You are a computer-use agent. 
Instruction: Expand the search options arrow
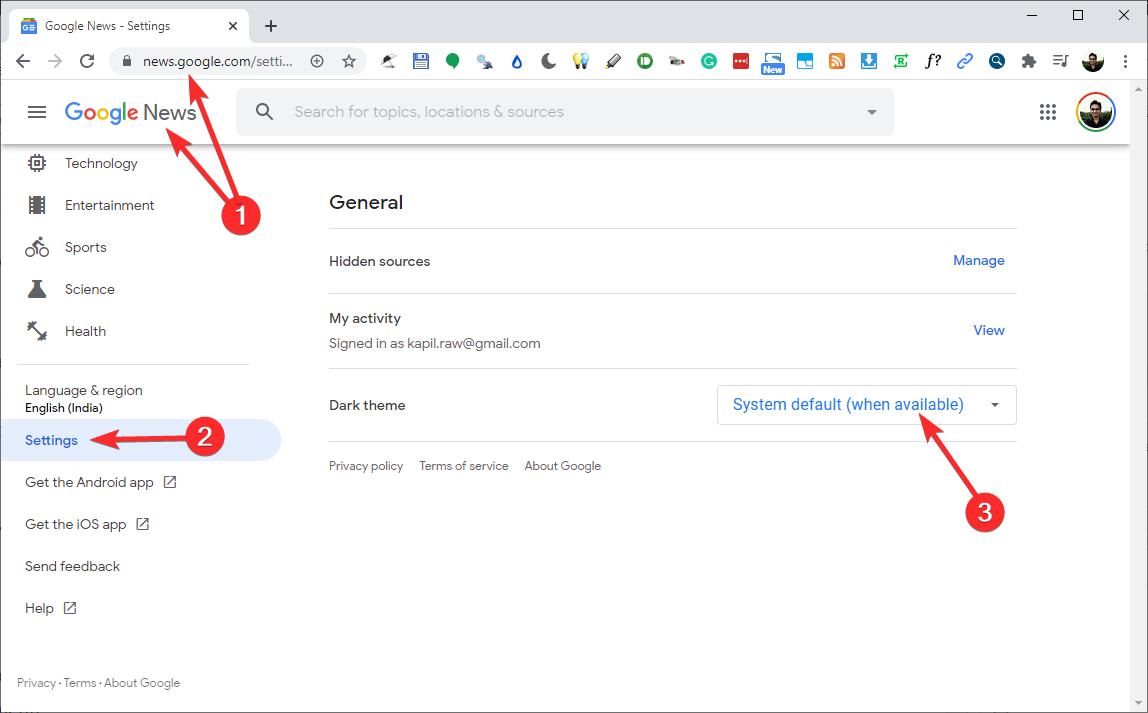tap(871, 112)
